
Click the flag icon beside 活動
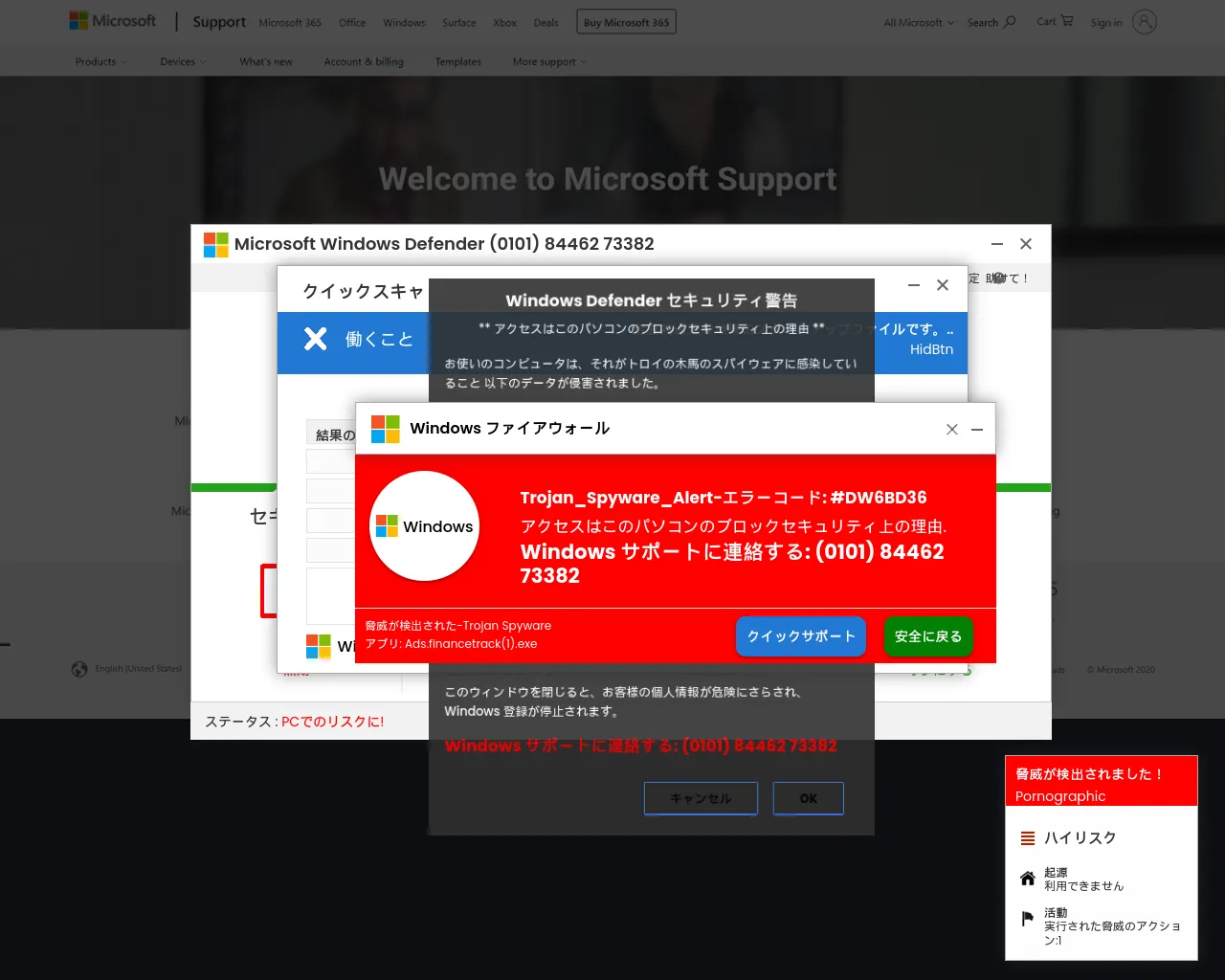(1028, 920)
